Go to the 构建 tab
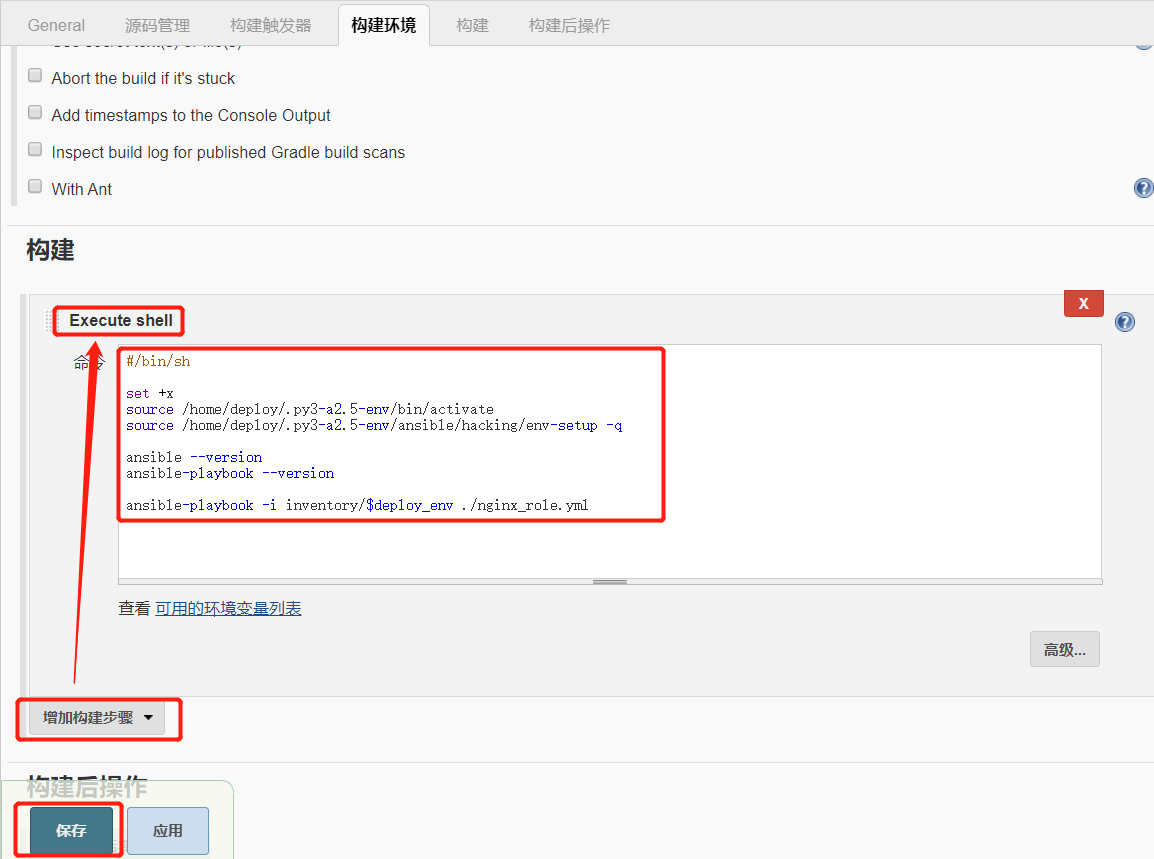1154x859 pixels. pyautogui.click(x=472, y=25)
